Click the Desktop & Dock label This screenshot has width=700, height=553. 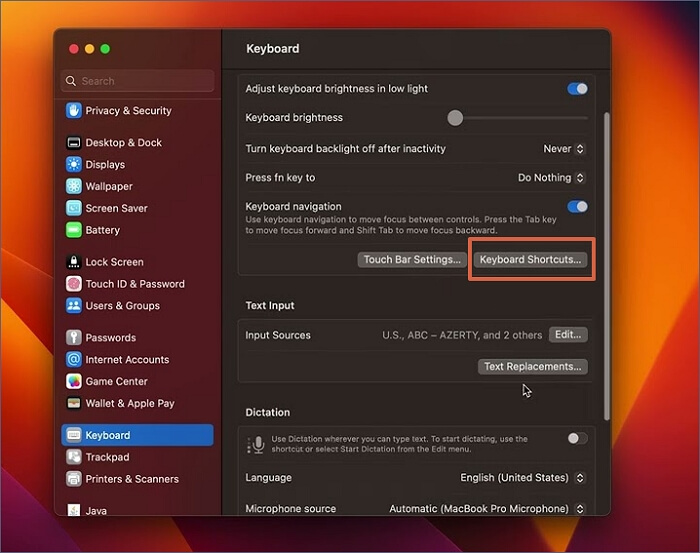click(x=124, y=142)
